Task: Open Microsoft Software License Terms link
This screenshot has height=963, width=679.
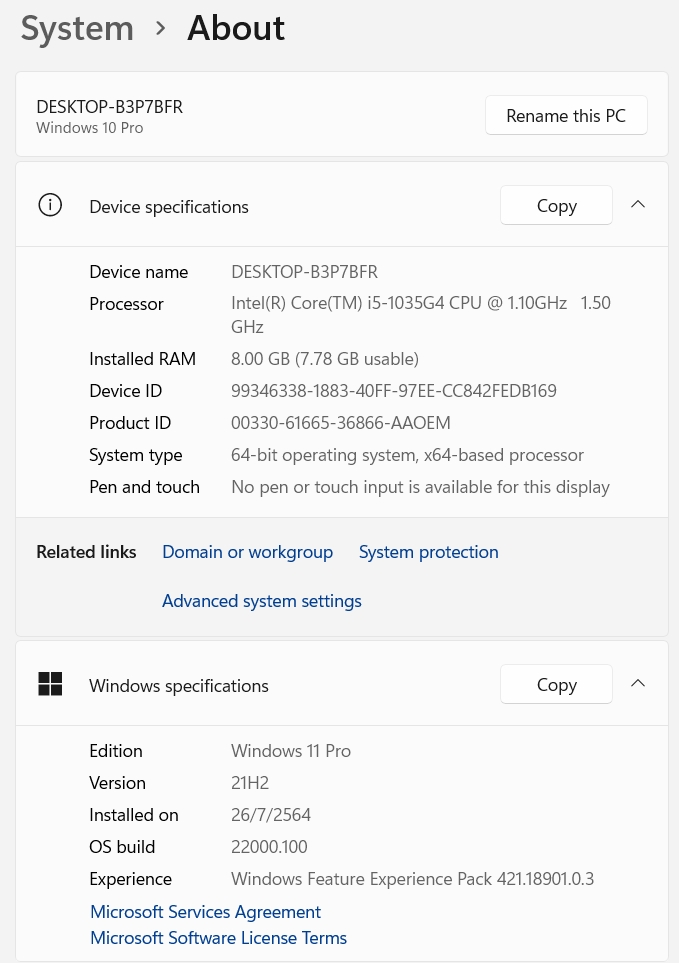Action: tap(219, 938)
